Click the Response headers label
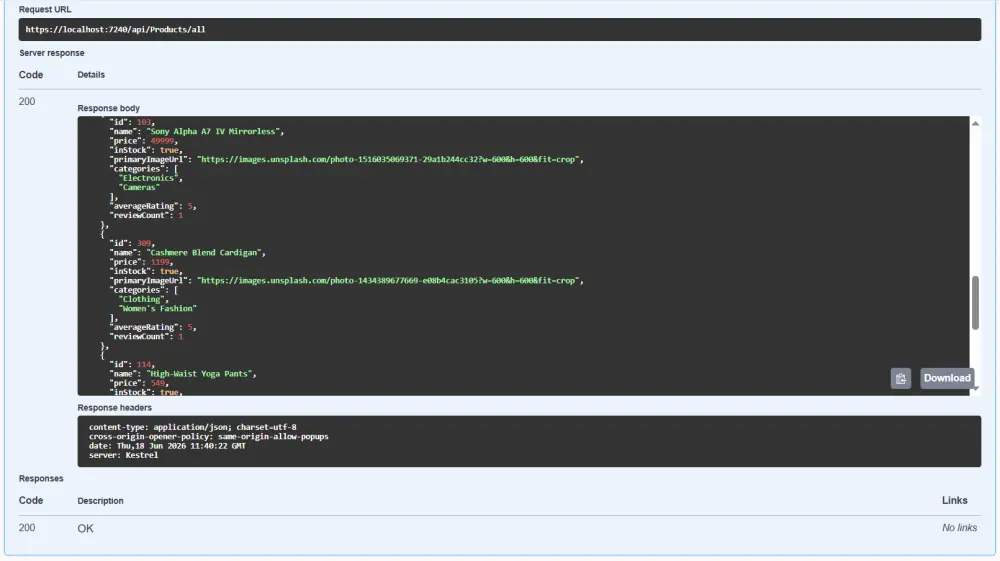This screenshot has width=1000, height=561. click(x=115, y=408)
